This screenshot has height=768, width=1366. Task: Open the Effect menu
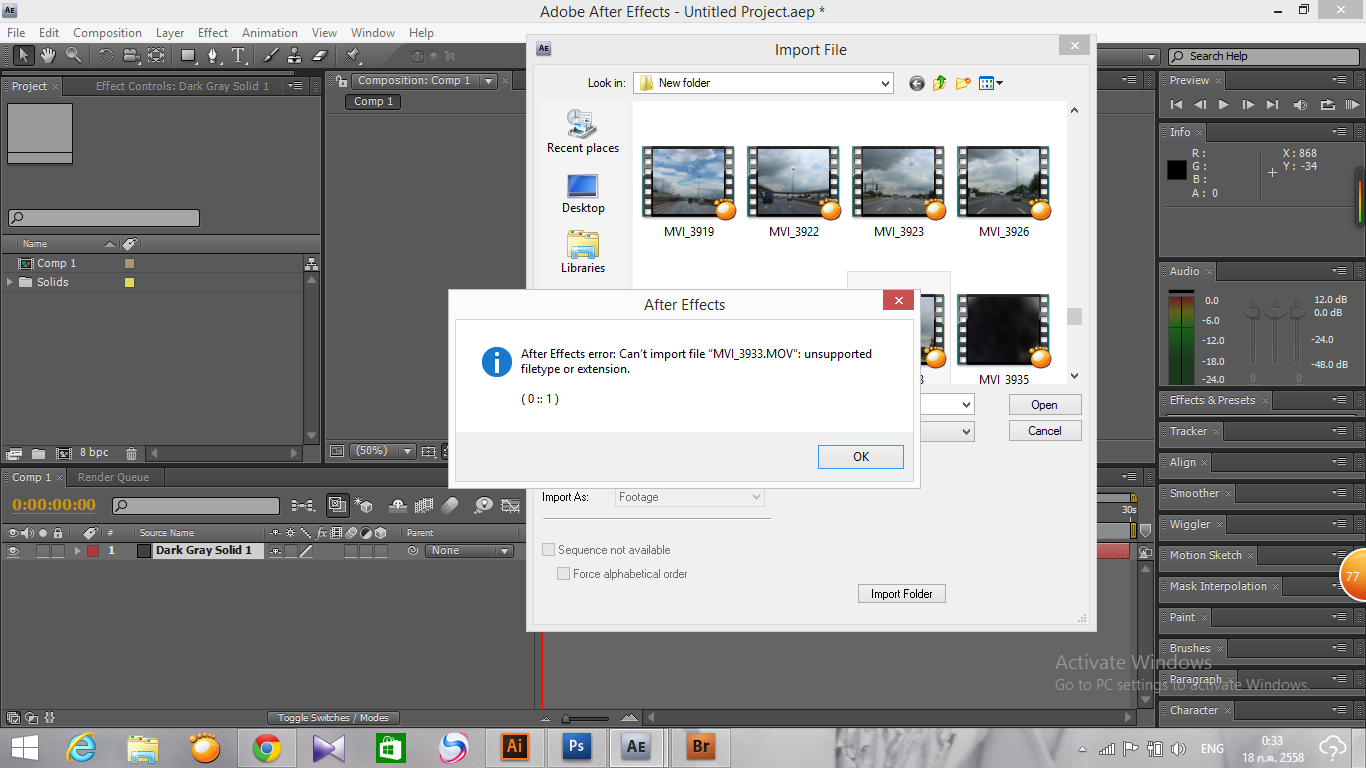pyautogui.click(x=213, y=33)
